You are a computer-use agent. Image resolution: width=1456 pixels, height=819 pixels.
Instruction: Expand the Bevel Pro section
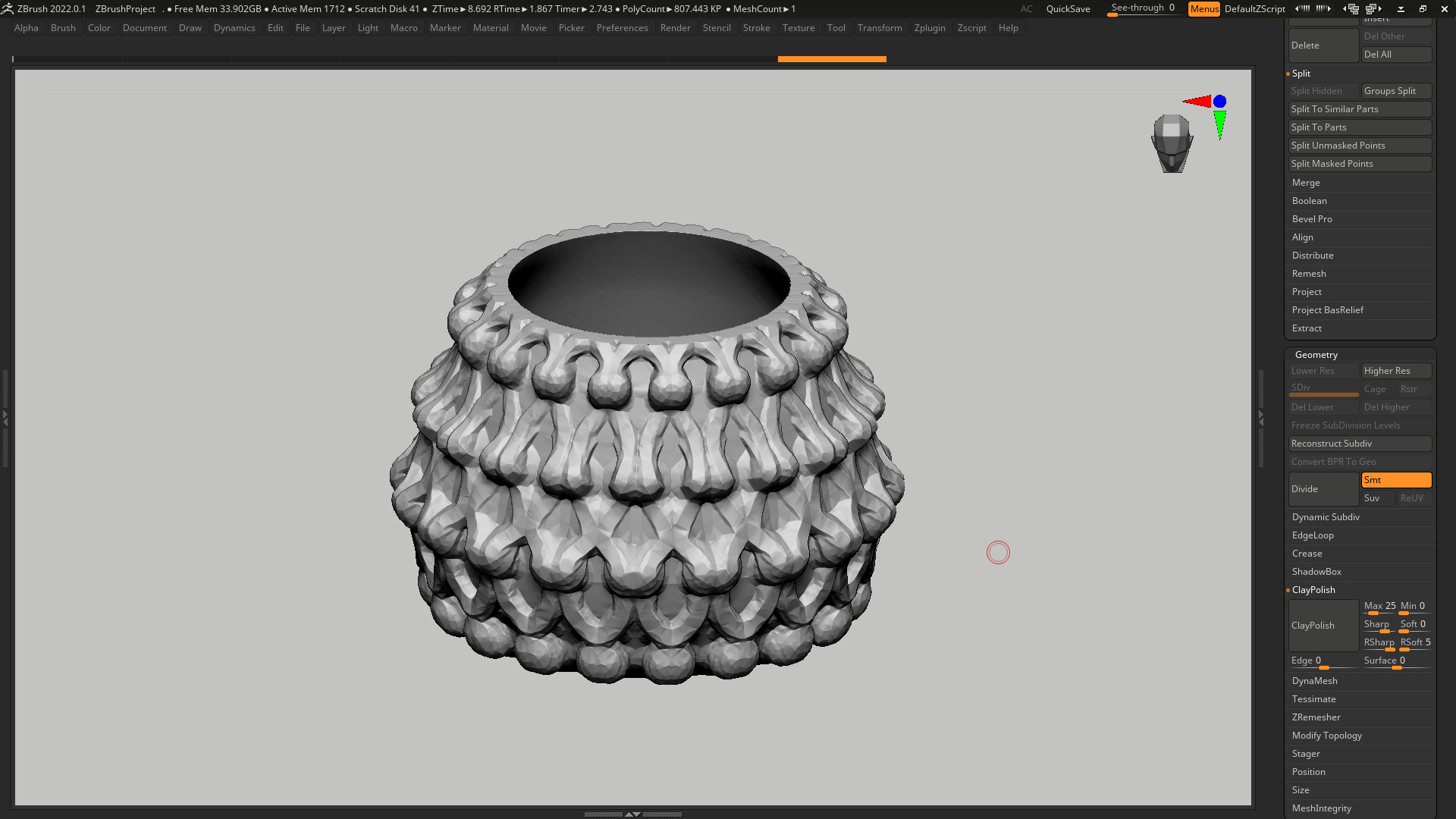tap(1312, 219)
